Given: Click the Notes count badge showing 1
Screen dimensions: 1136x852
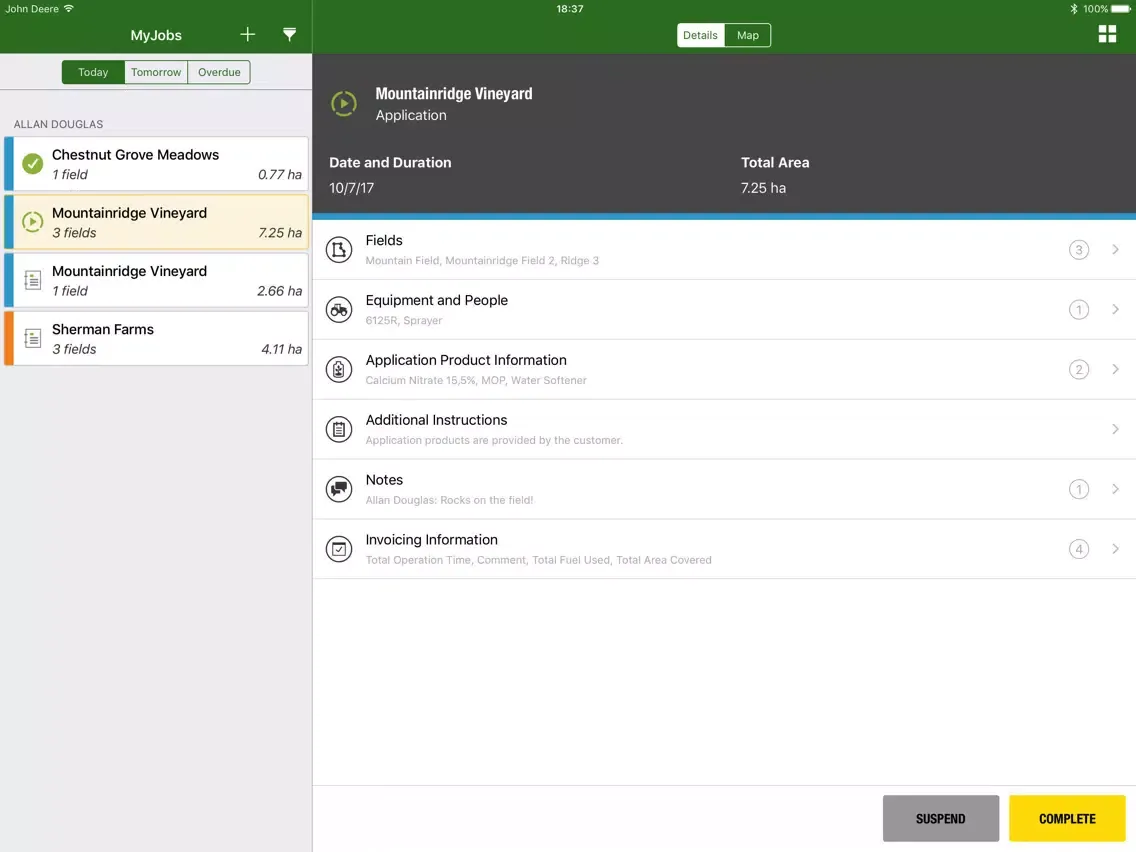Looking at the screenshot, I should (x=1079, y=490).
